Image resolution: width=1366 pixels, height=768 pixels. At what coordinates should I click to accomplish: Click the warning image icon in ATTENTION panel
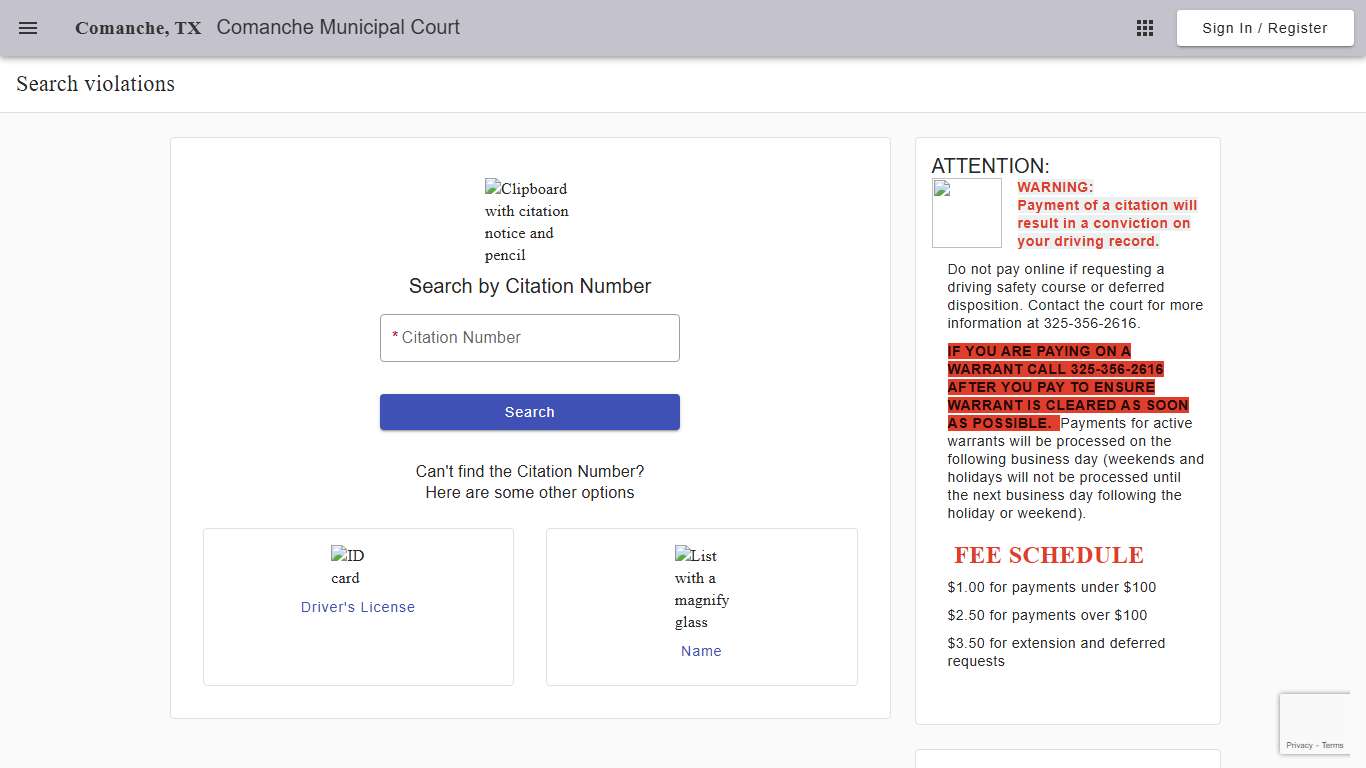966,212
